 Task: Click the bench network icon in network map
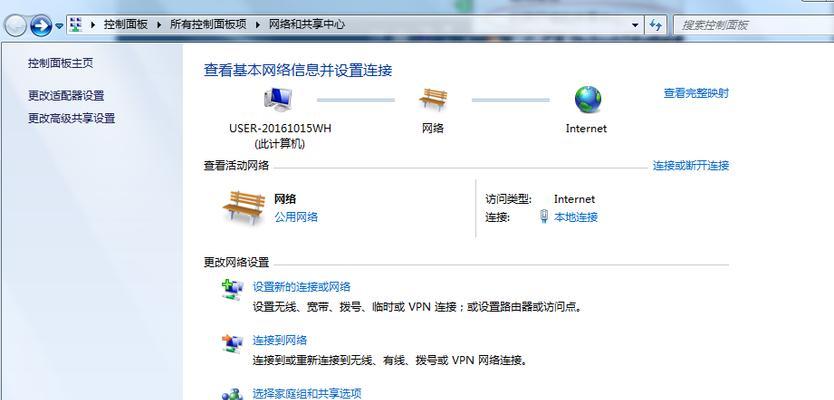click(433, 99)
